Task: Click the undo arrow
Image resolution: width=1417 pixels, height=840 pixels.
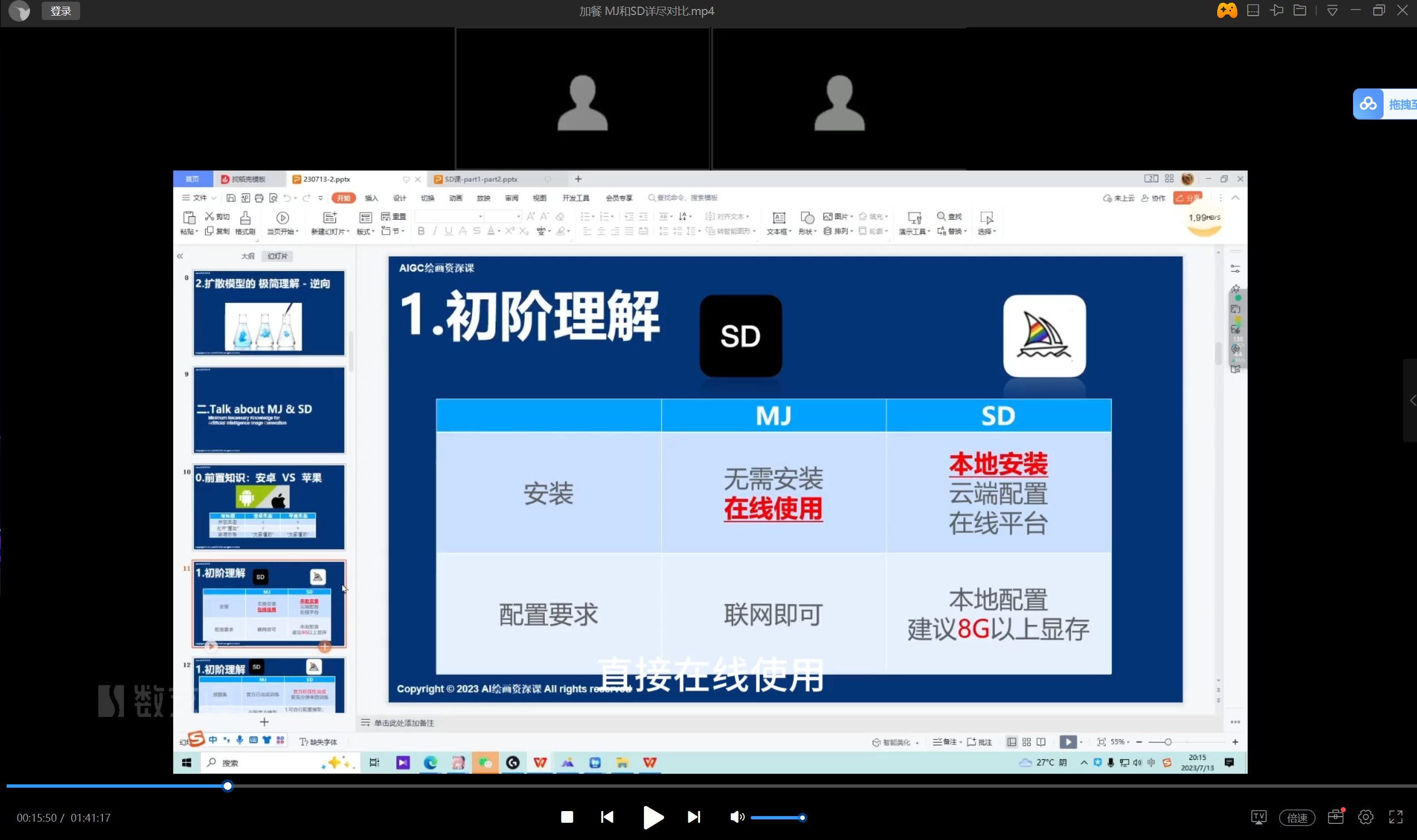Action: pyautogui.click(x=288, y=197)
